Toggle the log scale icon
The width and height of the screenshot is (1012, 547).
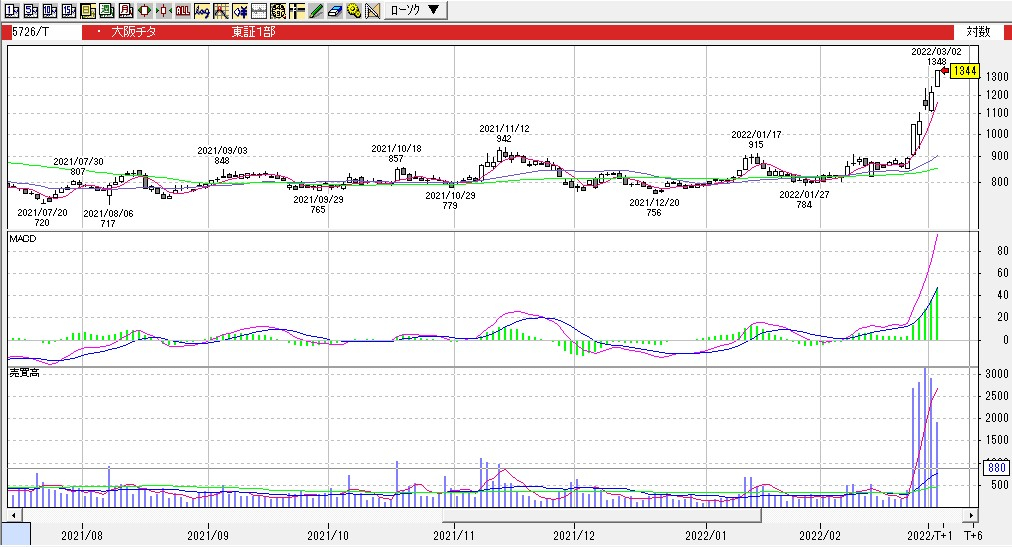click(202, 10)
